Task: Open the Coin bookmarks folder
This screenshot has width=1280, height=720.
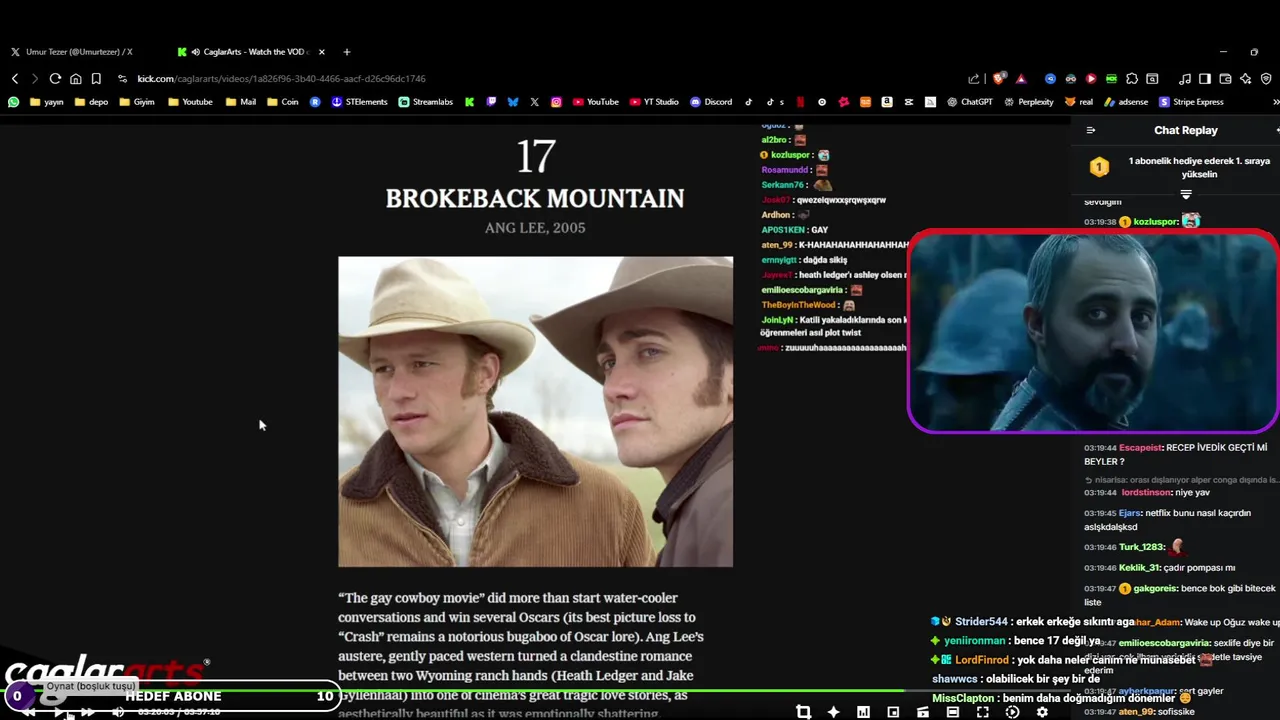Action: click(282, 102)
